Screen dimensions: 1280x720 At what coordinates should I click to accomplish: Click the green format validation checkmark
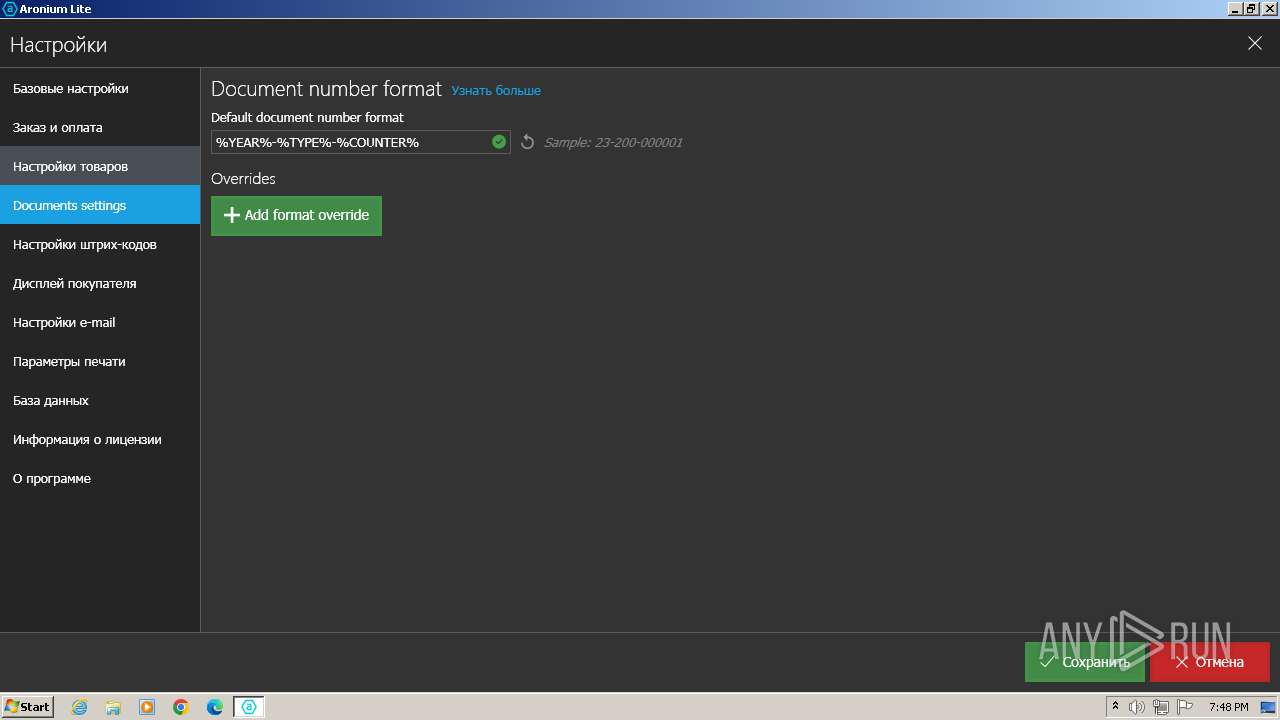tap(499, 142)
